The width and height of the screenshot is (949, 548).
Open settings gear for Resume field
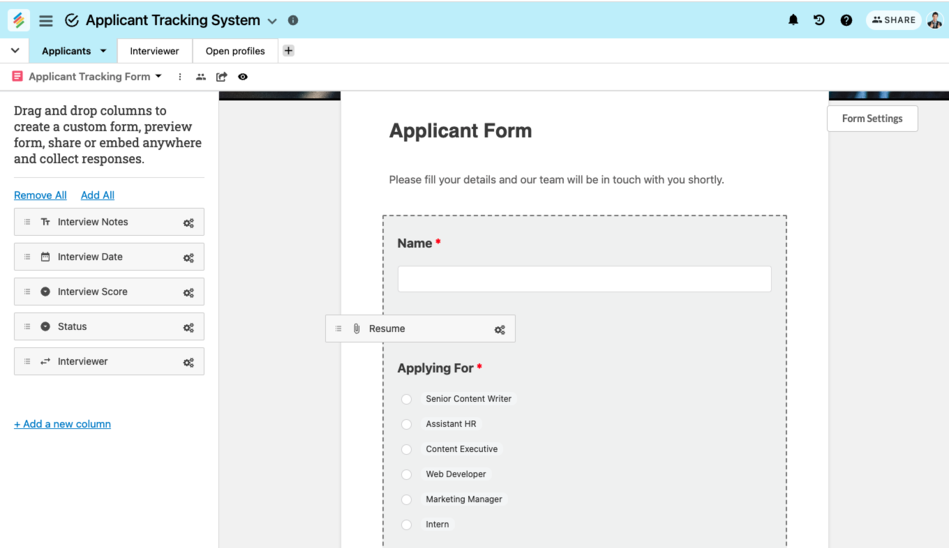point(500,329)
